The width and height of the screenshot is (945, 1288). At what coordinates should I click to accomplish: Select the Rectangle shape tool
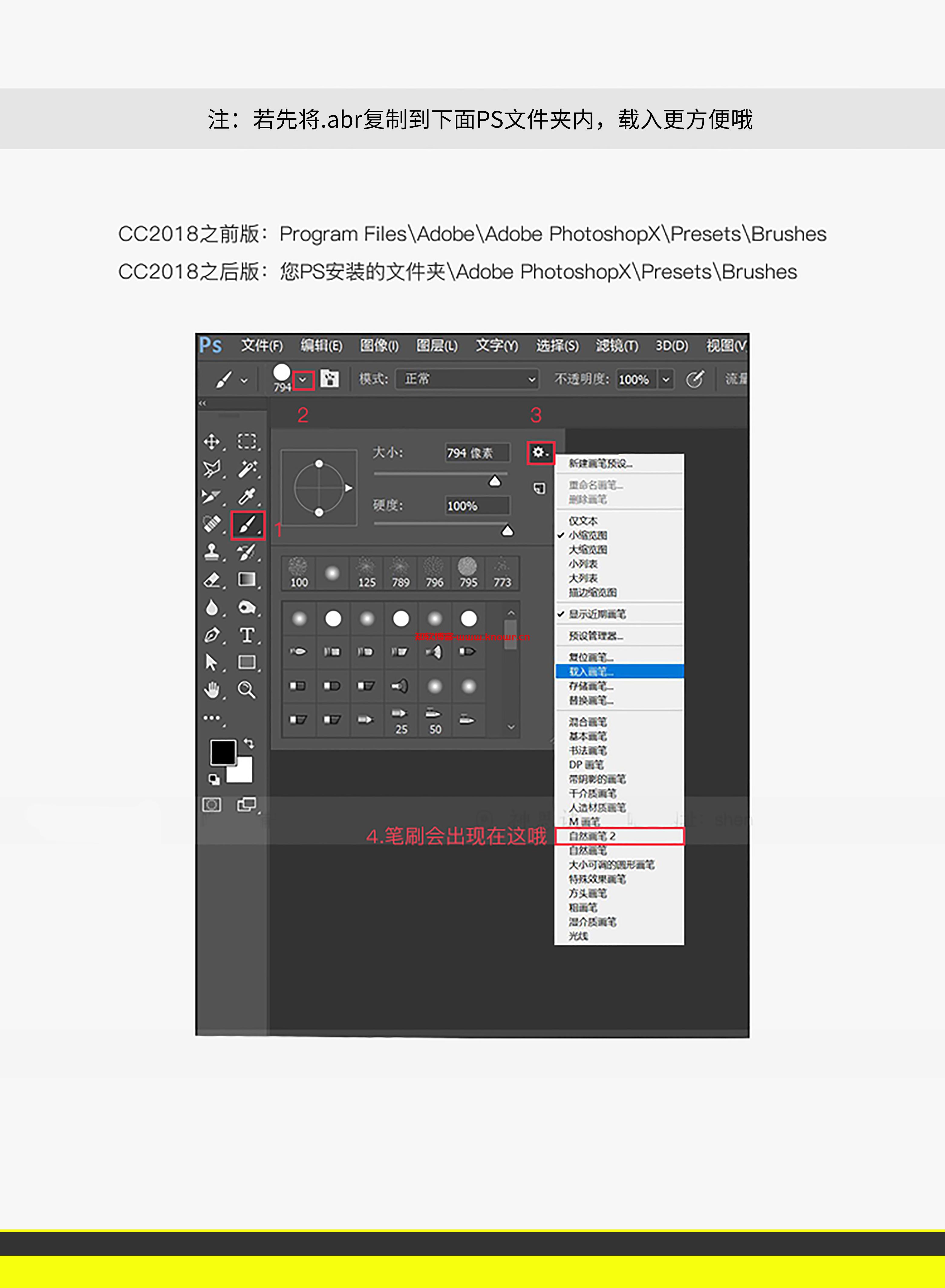[x=247, y=662]
